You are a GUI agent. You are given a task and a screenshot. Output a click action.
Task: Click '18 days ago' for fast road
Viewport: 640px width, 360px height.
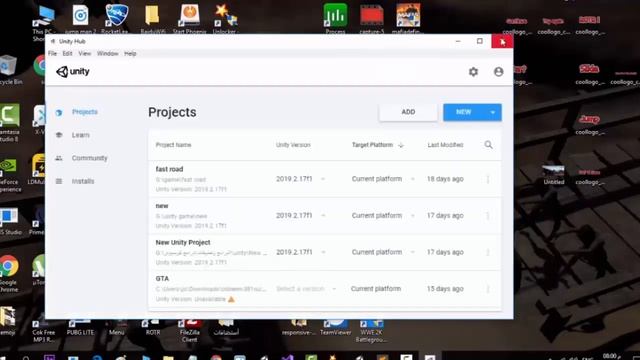coord(445,179)
